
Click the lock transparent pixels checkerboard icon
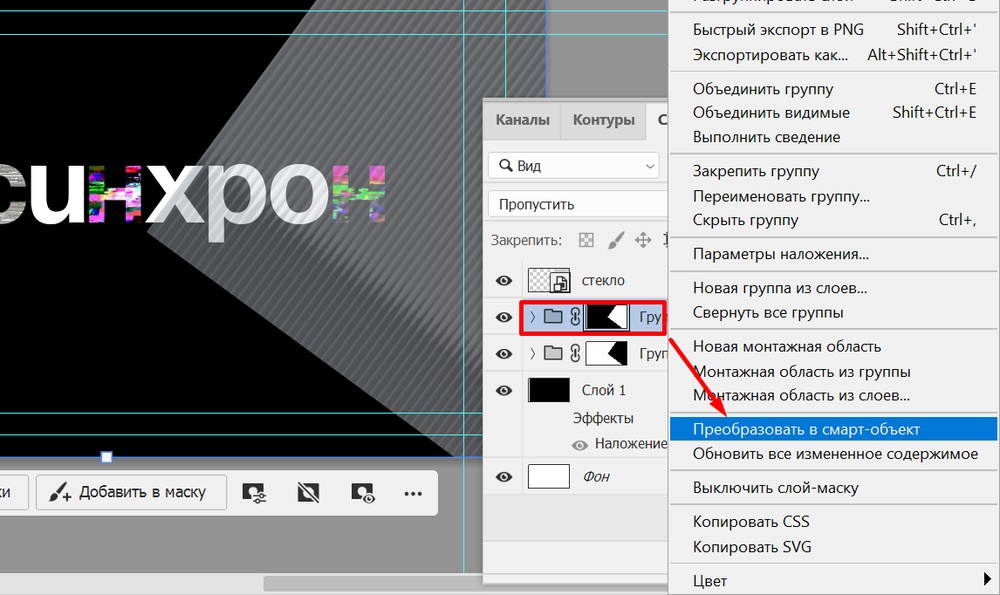(x=587, y=240)
